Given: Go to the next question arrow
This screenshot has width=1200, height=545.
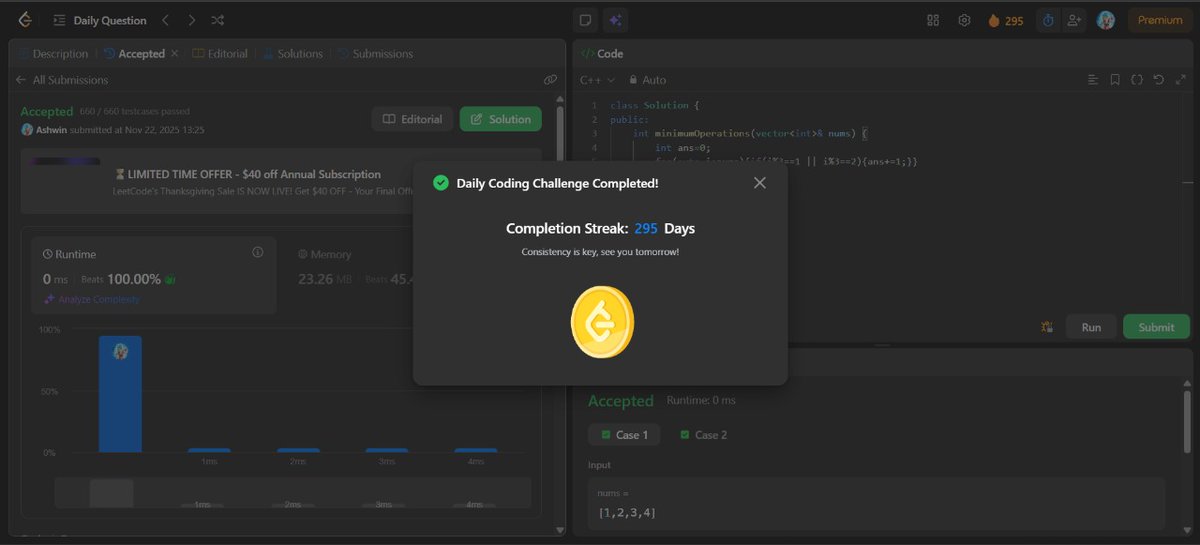Looking at the screenshot, I should pos(192,20).
